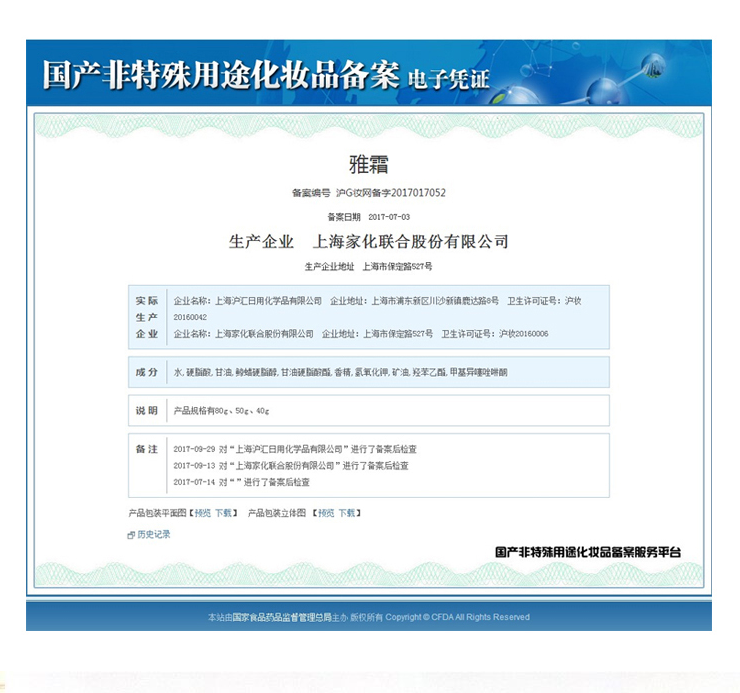
Task: Click the ingredients list starting with 水, 硬脂酸
Action: [x=340, y=372]
